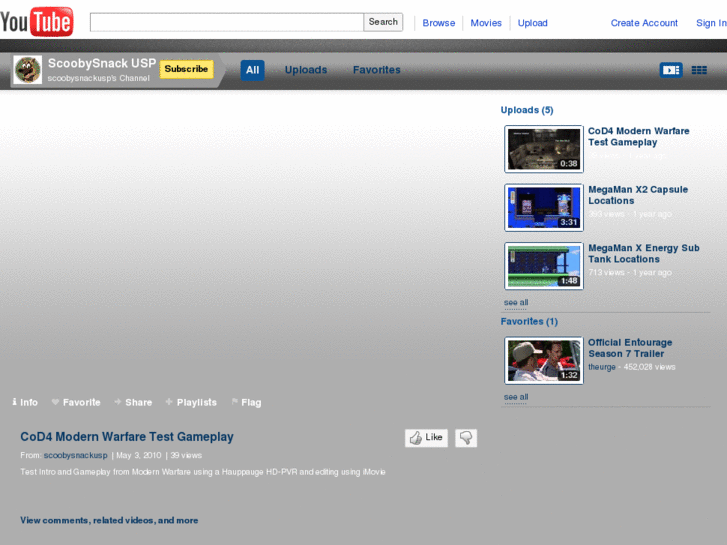Open the Movies link
The width and height of the screenshot is (727, 545).
(x=486, y=23)
